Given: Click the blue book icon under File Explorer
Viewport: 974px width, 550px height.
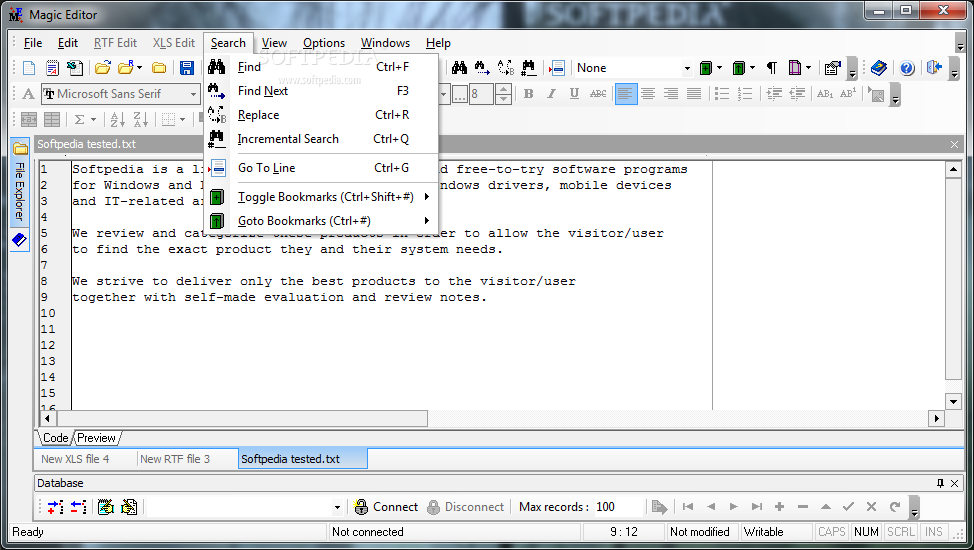Looking at the screenshot, I should click(x=19, y=240).
